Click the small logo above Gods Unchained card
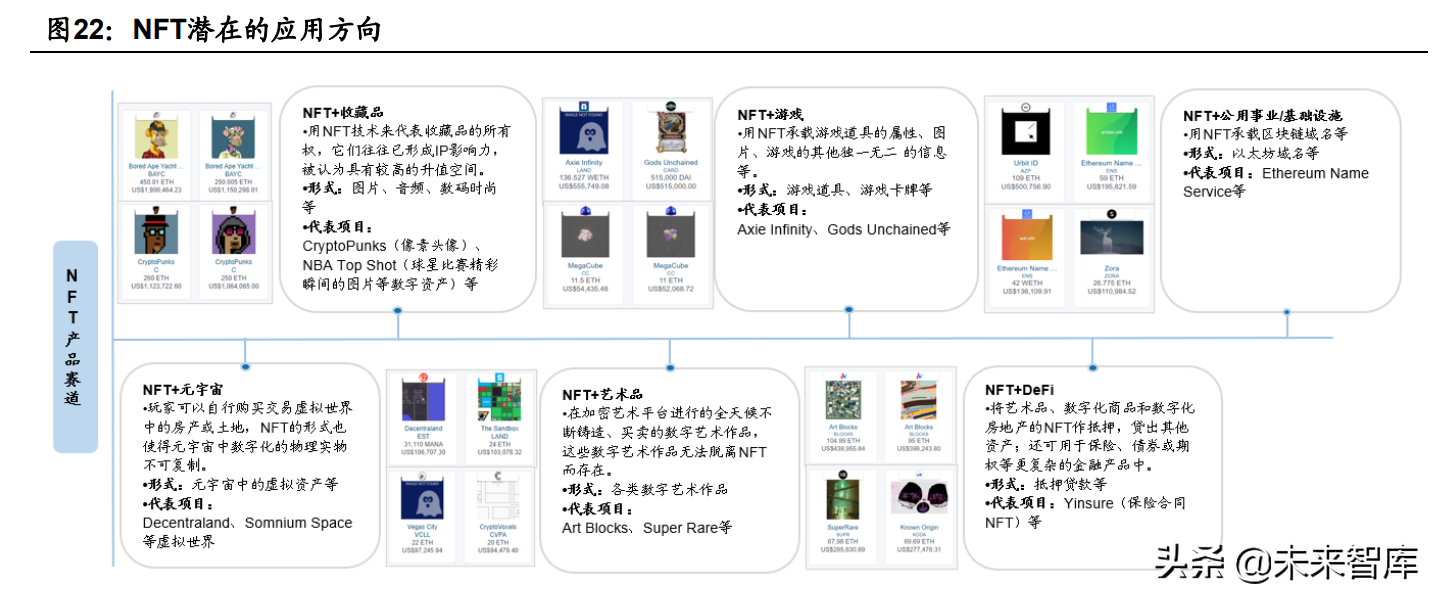Viewport: 1436px width, 599px height. [x=672, y=106]
